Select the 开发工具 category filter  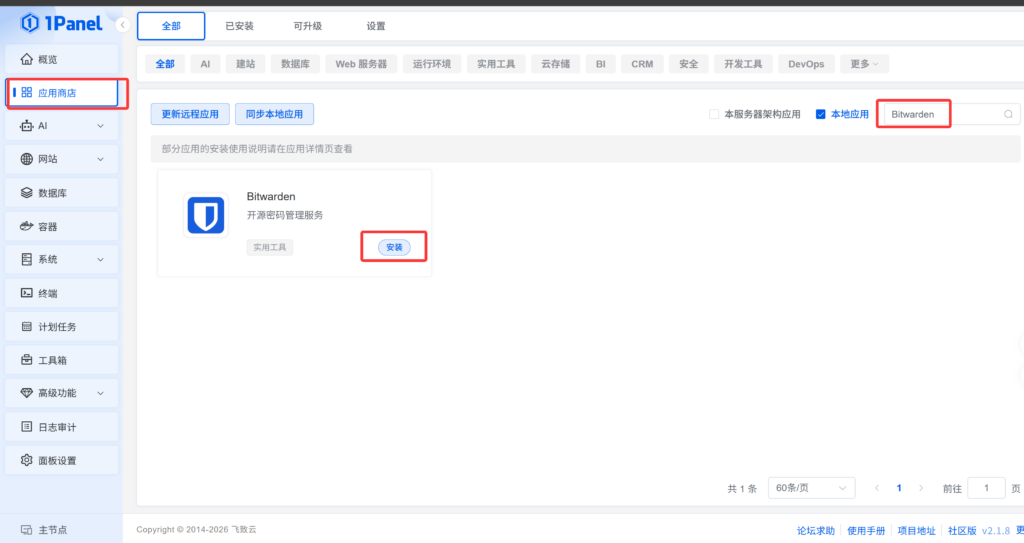(x=743, y=64)
